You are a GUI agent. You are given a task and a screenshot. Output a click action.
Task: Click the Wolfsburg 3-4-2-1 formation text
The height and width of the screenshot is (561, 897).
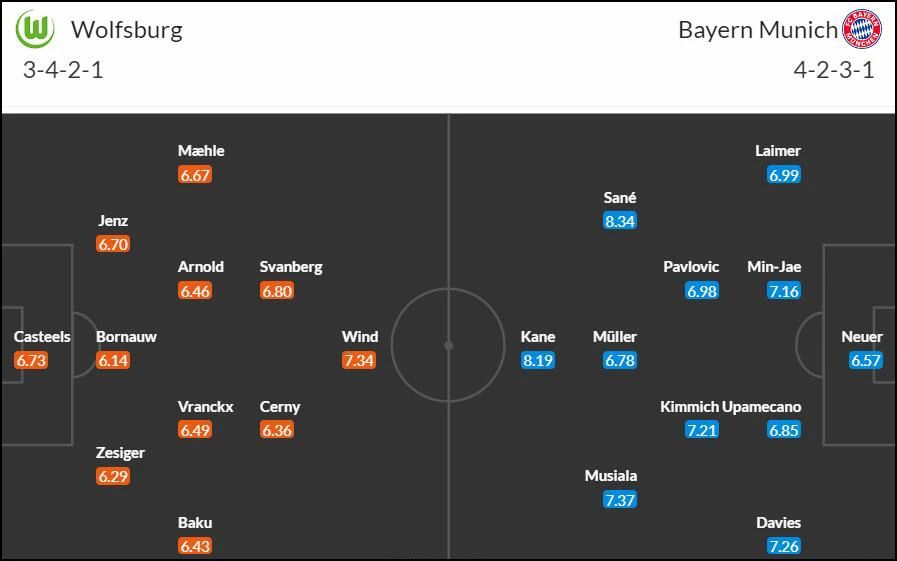tap(63, 70)
